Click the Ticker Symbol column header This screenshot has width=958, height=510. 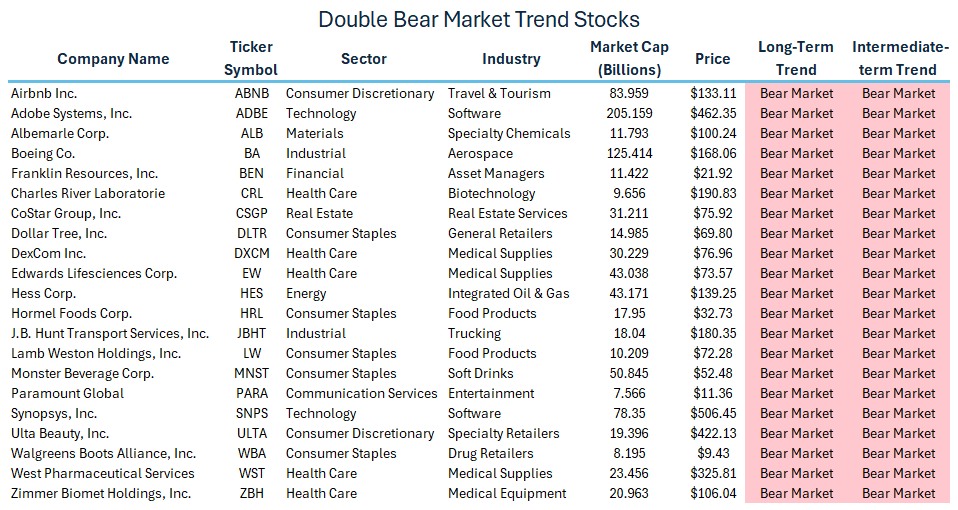coord(251,58)
